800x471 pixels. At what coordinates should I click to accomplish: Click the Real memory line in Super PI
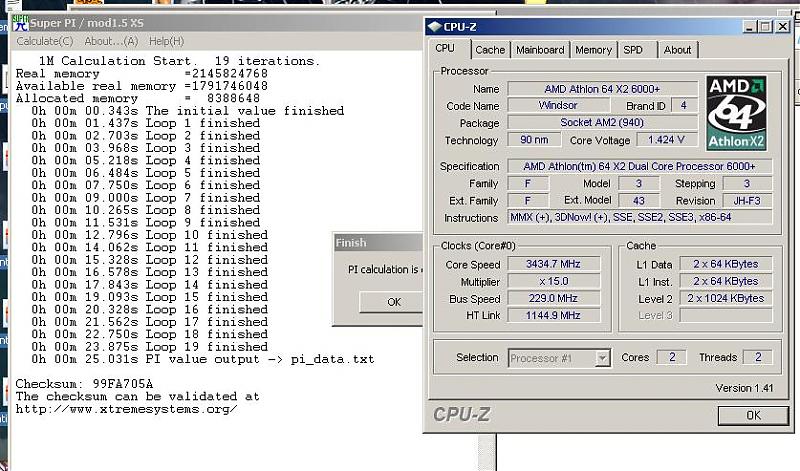pos(142,73)
